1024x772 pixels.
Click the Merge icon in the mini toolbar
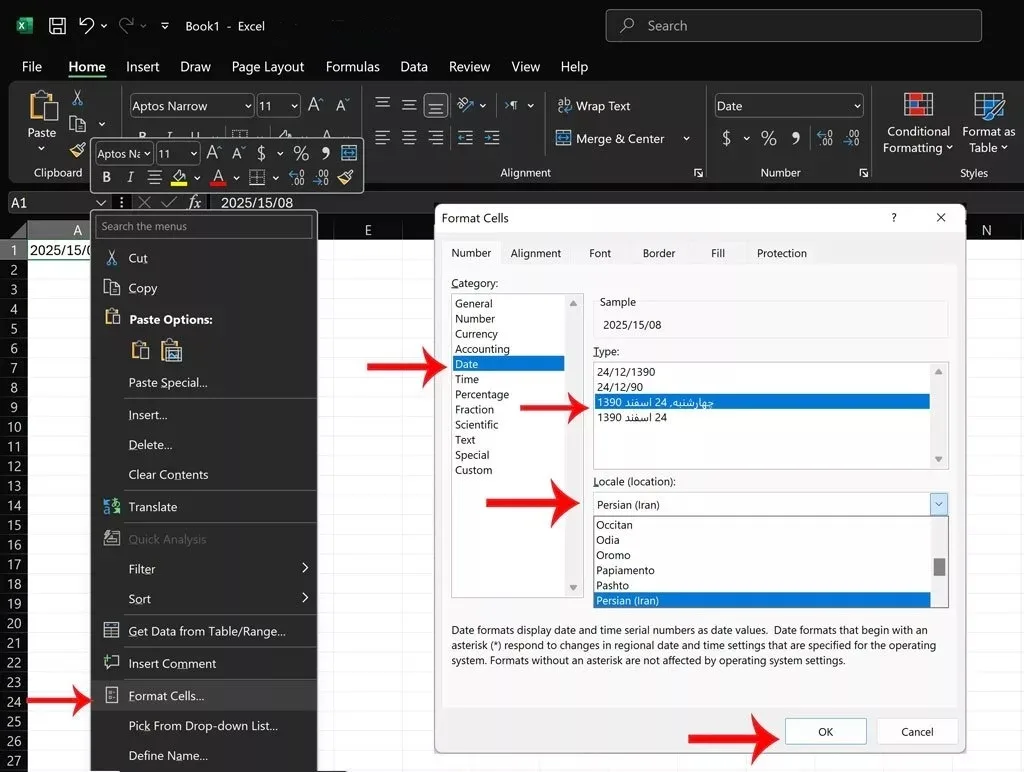coord(349,153)
